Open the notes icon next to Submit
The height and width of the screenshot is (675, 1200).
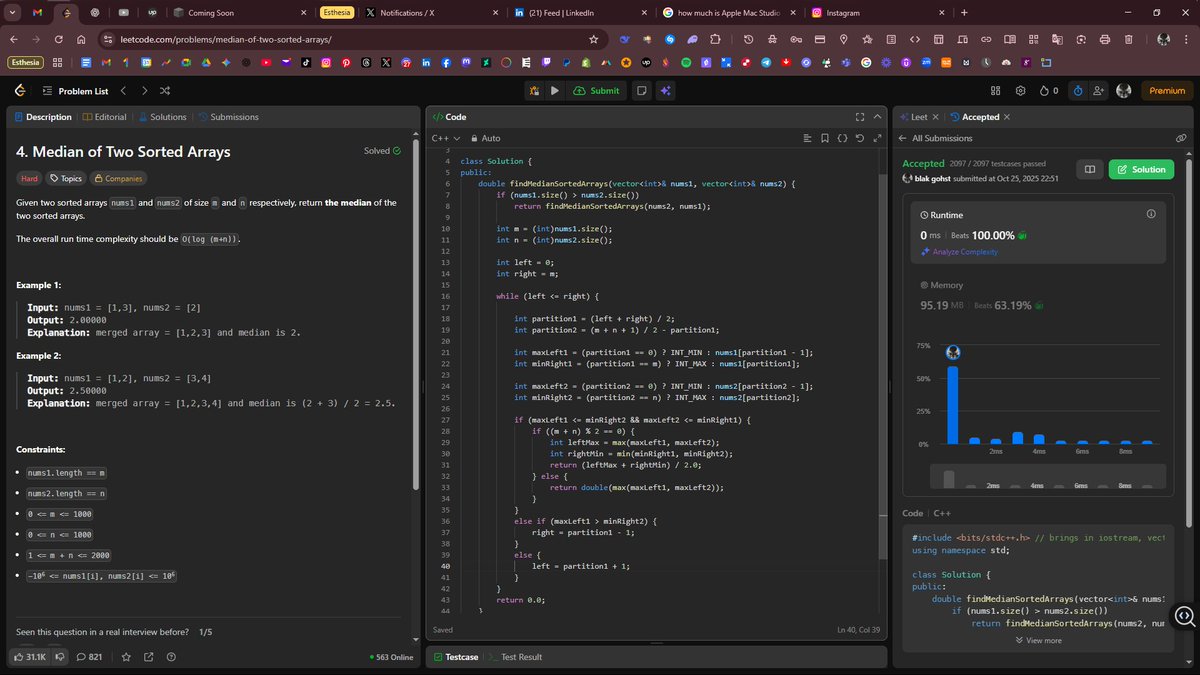641,91
